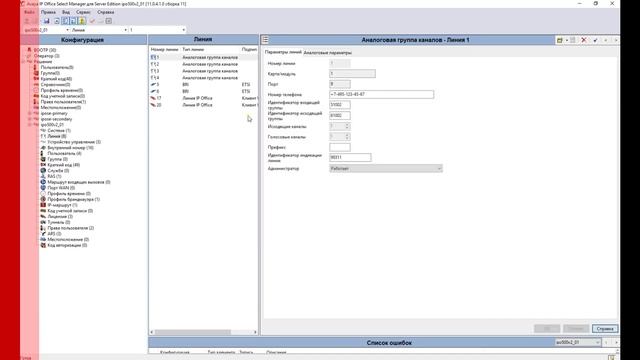
Task: Select line 17 Линия IP Office row
Action: pyautogui.click(x=203, y=98)
